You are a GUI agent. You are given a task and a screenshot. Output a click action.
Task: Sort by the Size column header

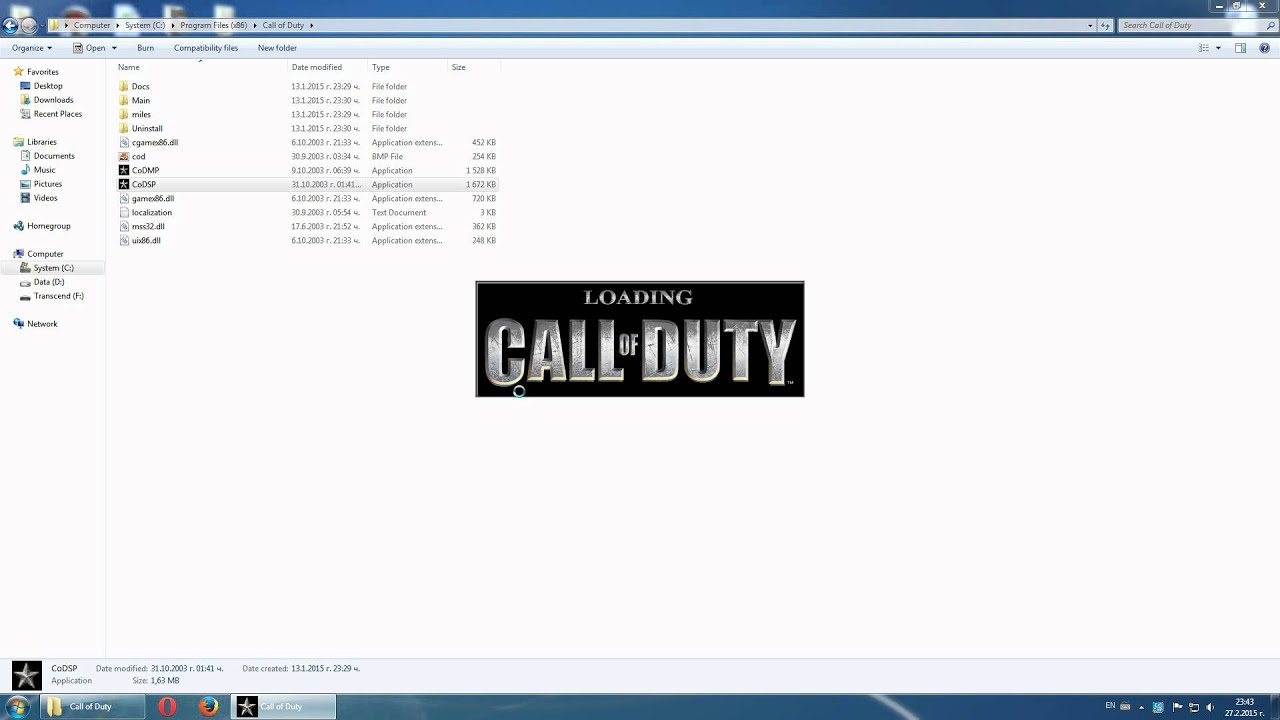(x=474, y=67)
